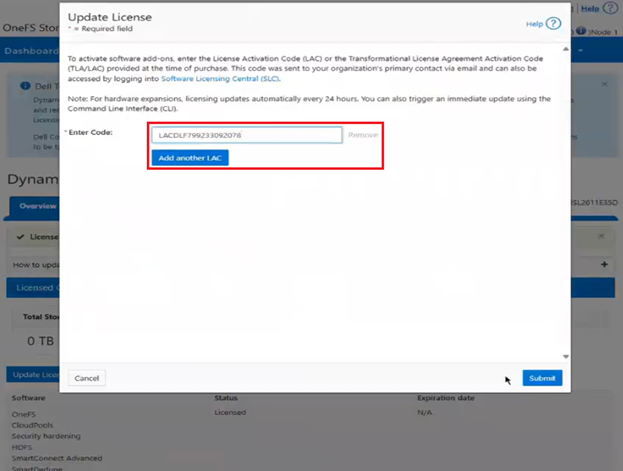Submit the license activation code
Image resolution: width=623 pixels, height=471 pixels.
pyautogui.click(x=542, y=378)
